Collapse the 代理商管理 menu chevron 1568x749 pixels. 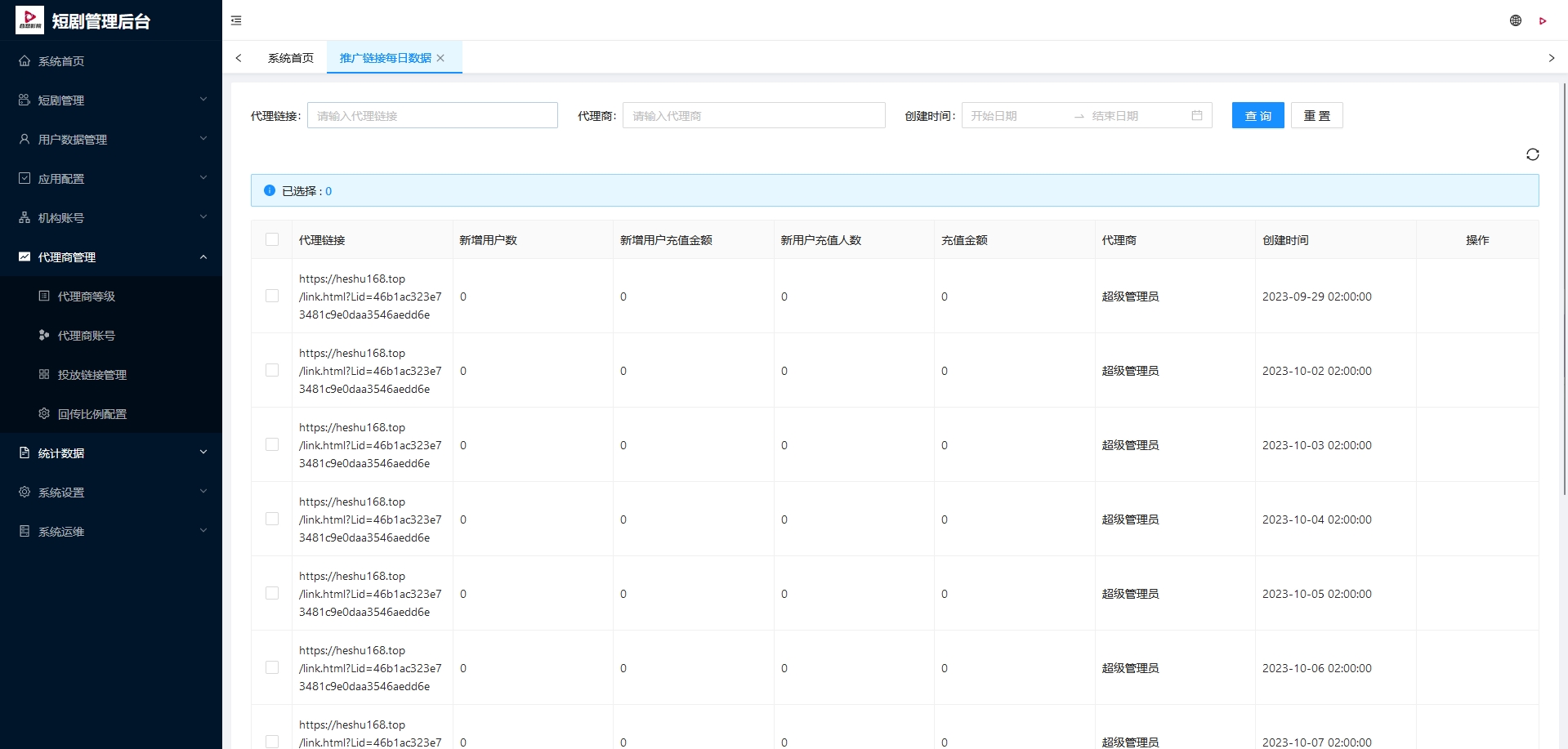coord(203,256)
